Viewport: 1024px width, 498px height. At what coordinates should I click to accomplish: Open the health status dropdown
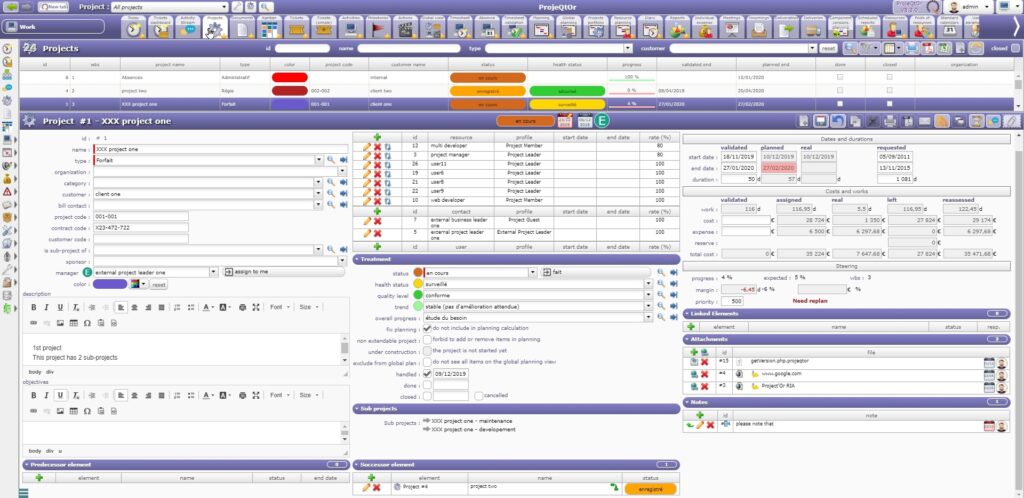[x=648, y=284]
